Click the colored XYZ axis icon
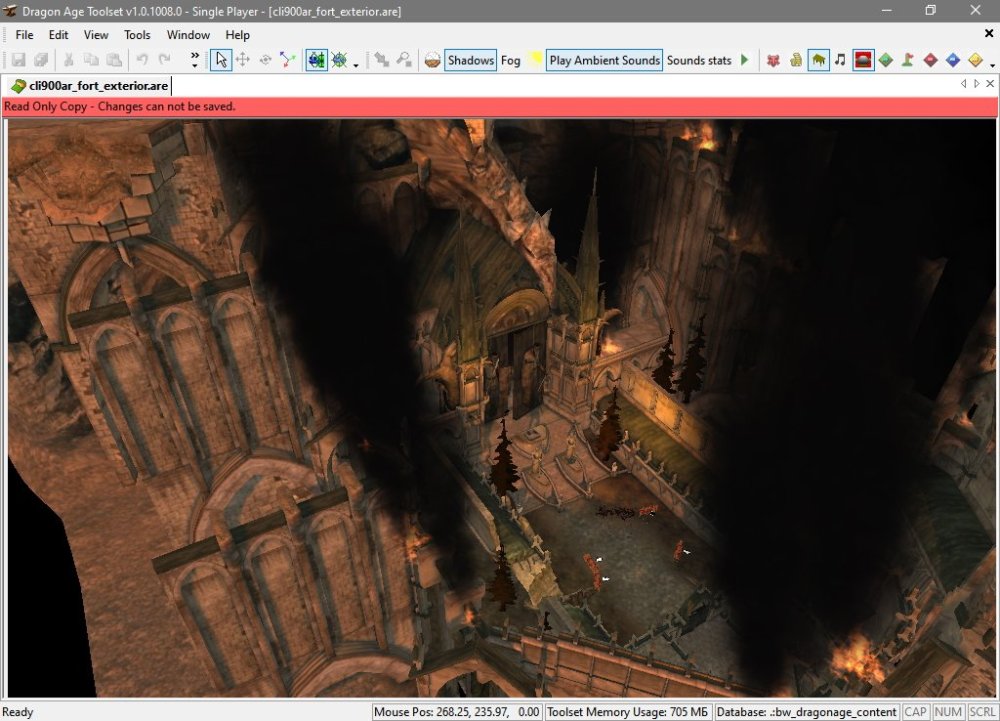 tap(288, 60)
